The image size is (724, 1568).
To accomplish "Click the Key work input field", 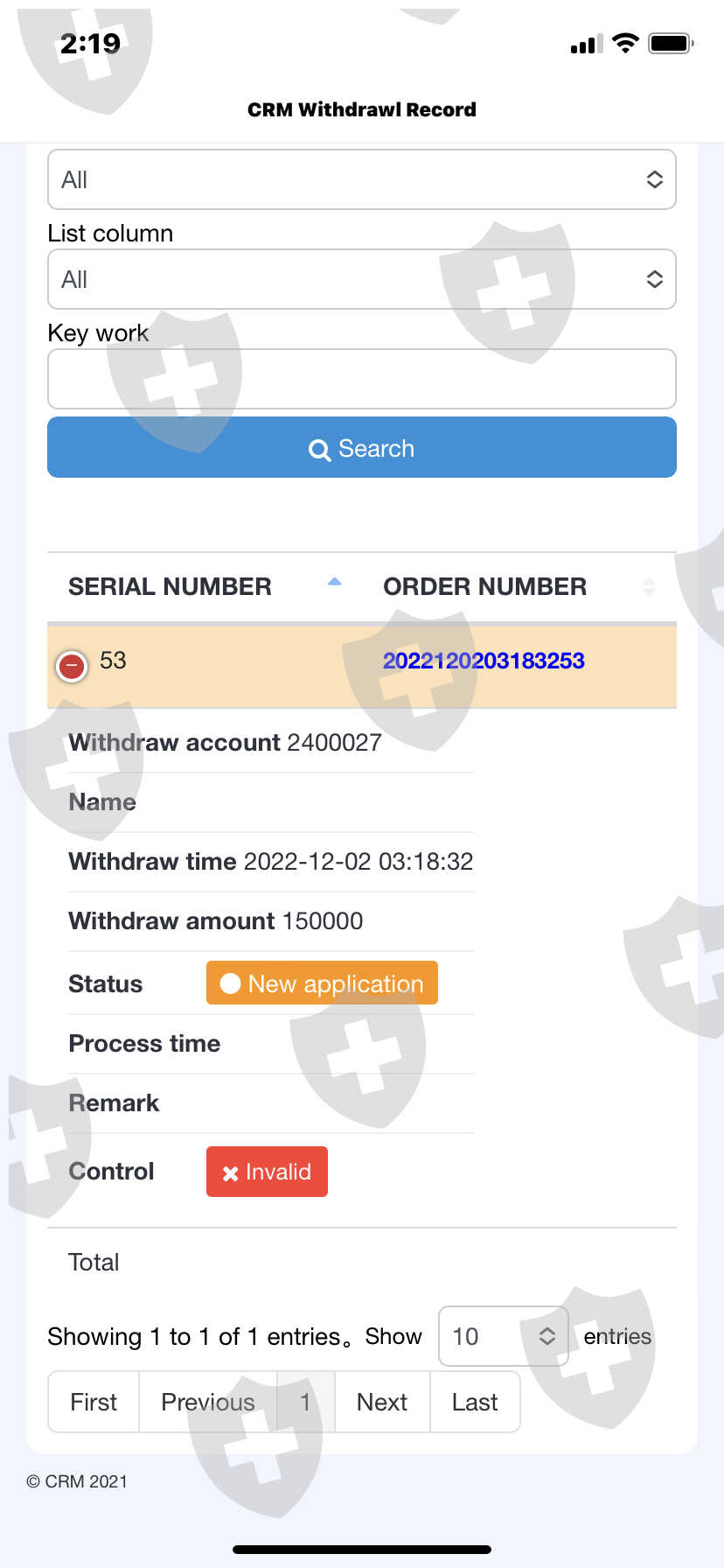I will (x=362, y=379).
